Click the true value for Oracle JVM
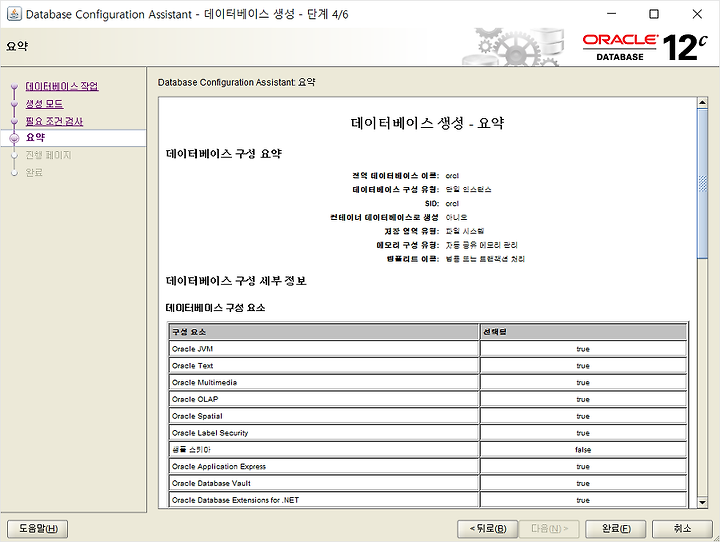 pos(583,349)
